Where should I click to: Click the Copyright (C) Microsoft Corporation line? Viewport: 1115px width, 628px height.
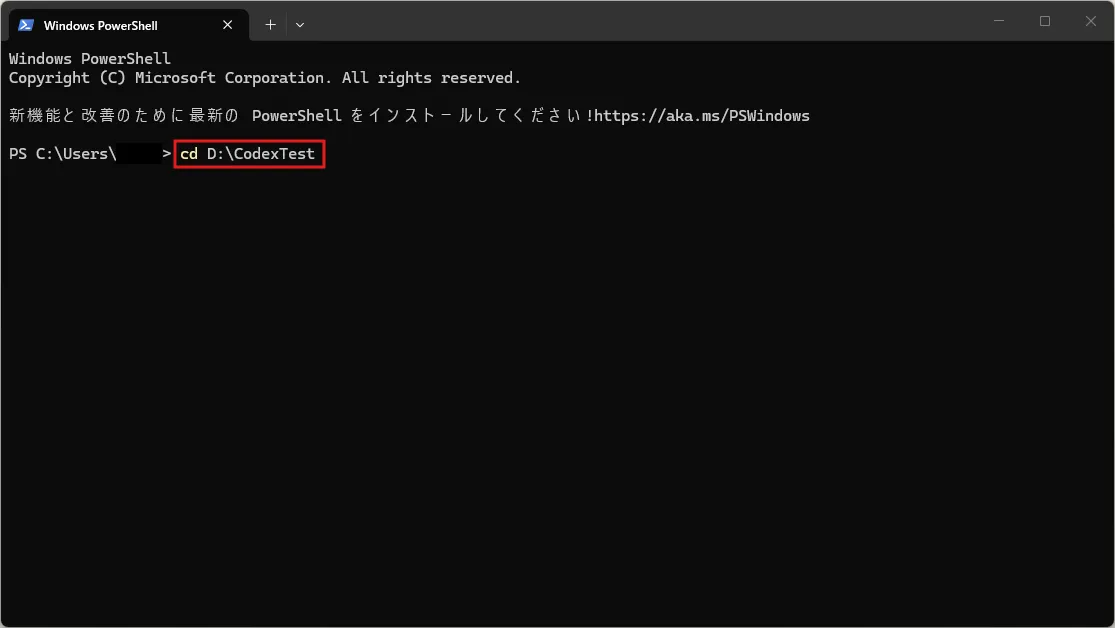(x=265, y=78)
